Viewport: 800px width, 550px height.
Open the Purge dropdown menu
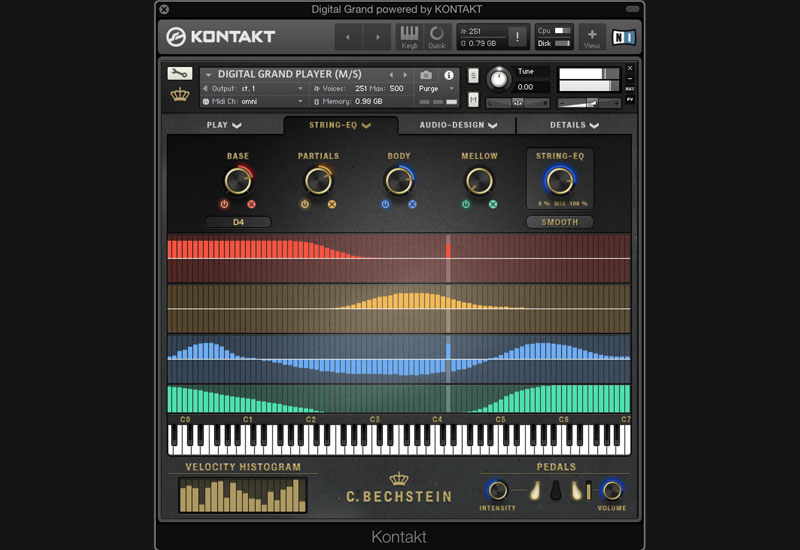(x=436, y=88)
